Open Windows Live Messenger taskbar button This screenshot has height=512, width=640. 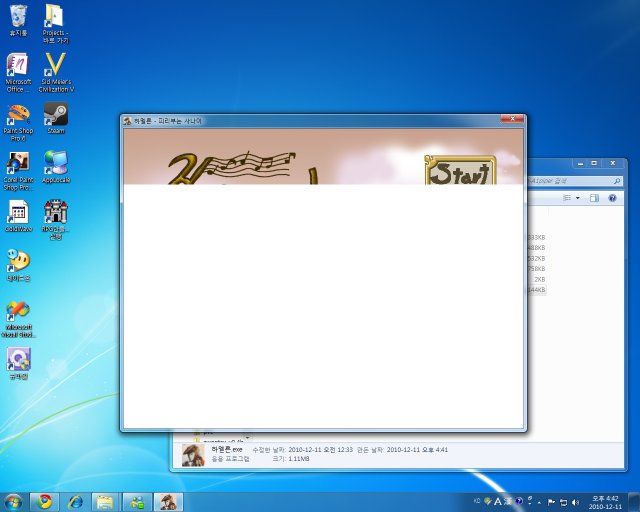137,502
